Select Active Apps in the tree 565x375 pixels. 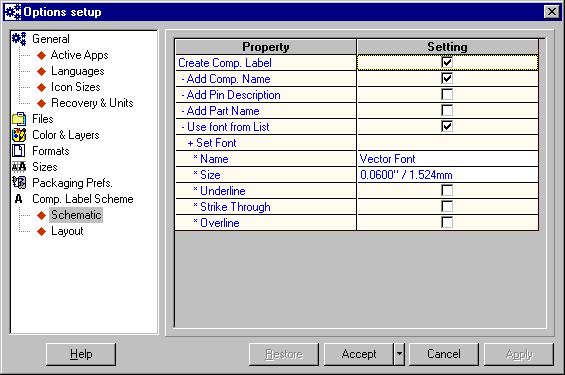(80, 55)
